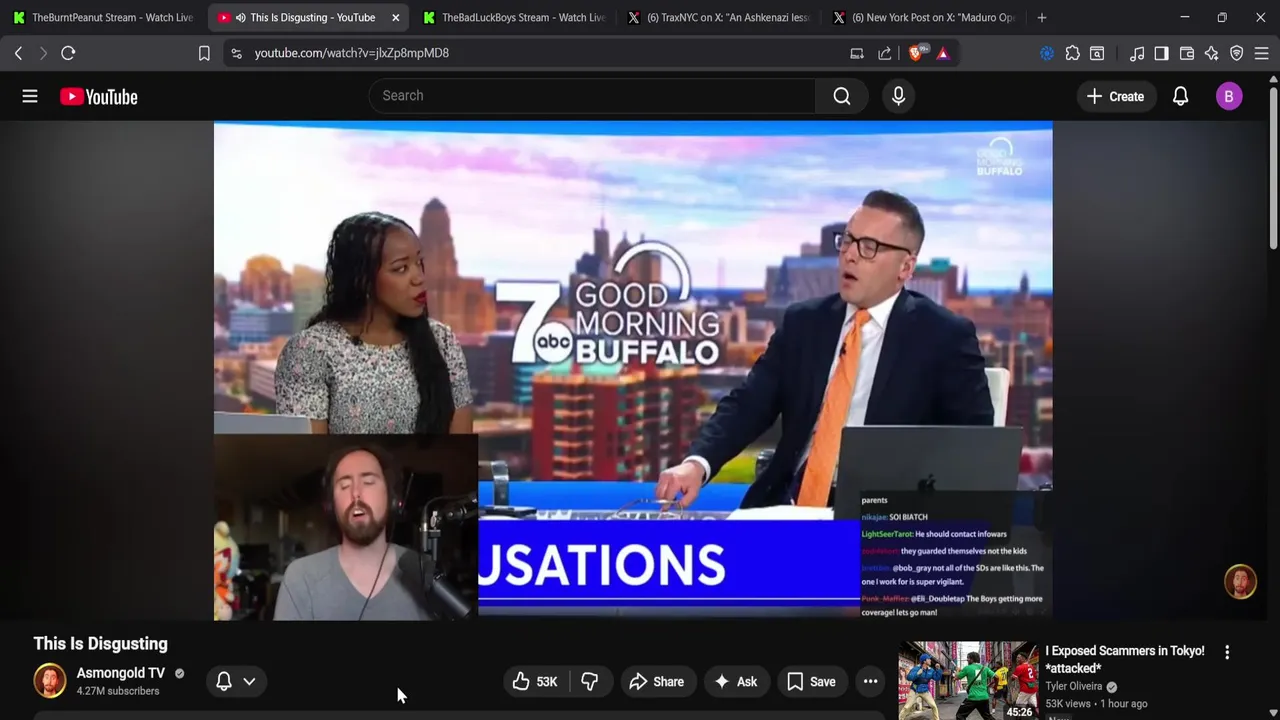1280x720 pixels.
Task: Click the browser address bar URL
Action: 351,53
